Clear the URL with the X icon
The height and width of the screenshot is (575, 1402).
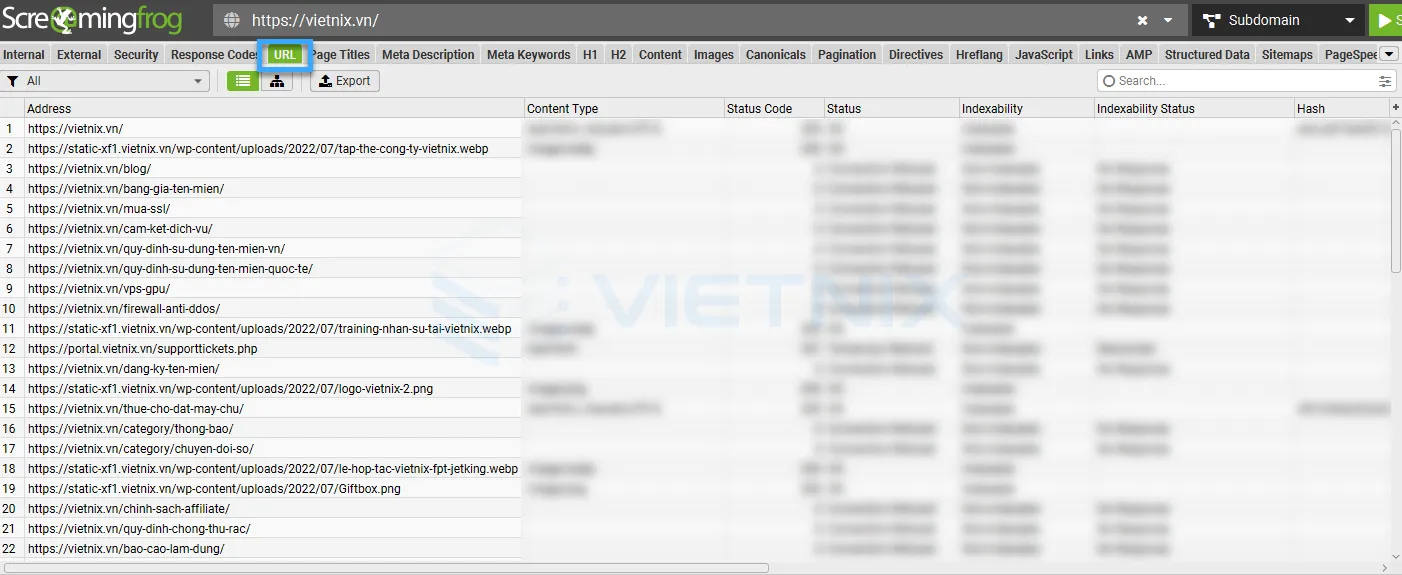click(x=1143, y=20)
